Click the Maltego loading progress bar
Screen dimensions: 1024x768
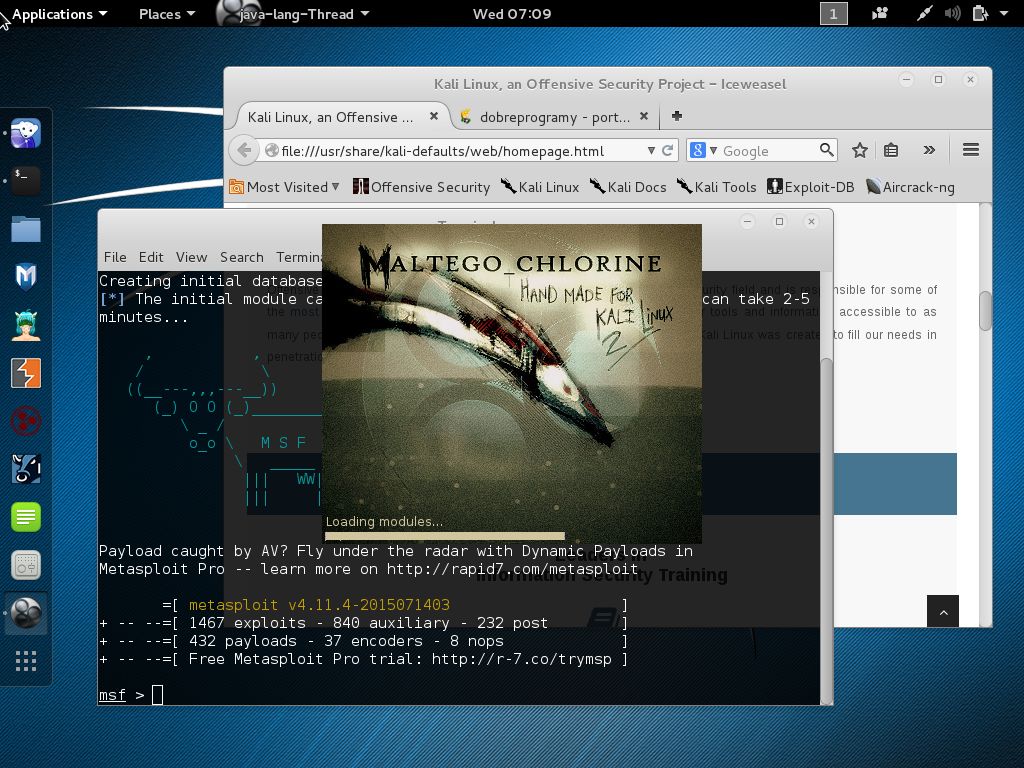coord(445,536)
